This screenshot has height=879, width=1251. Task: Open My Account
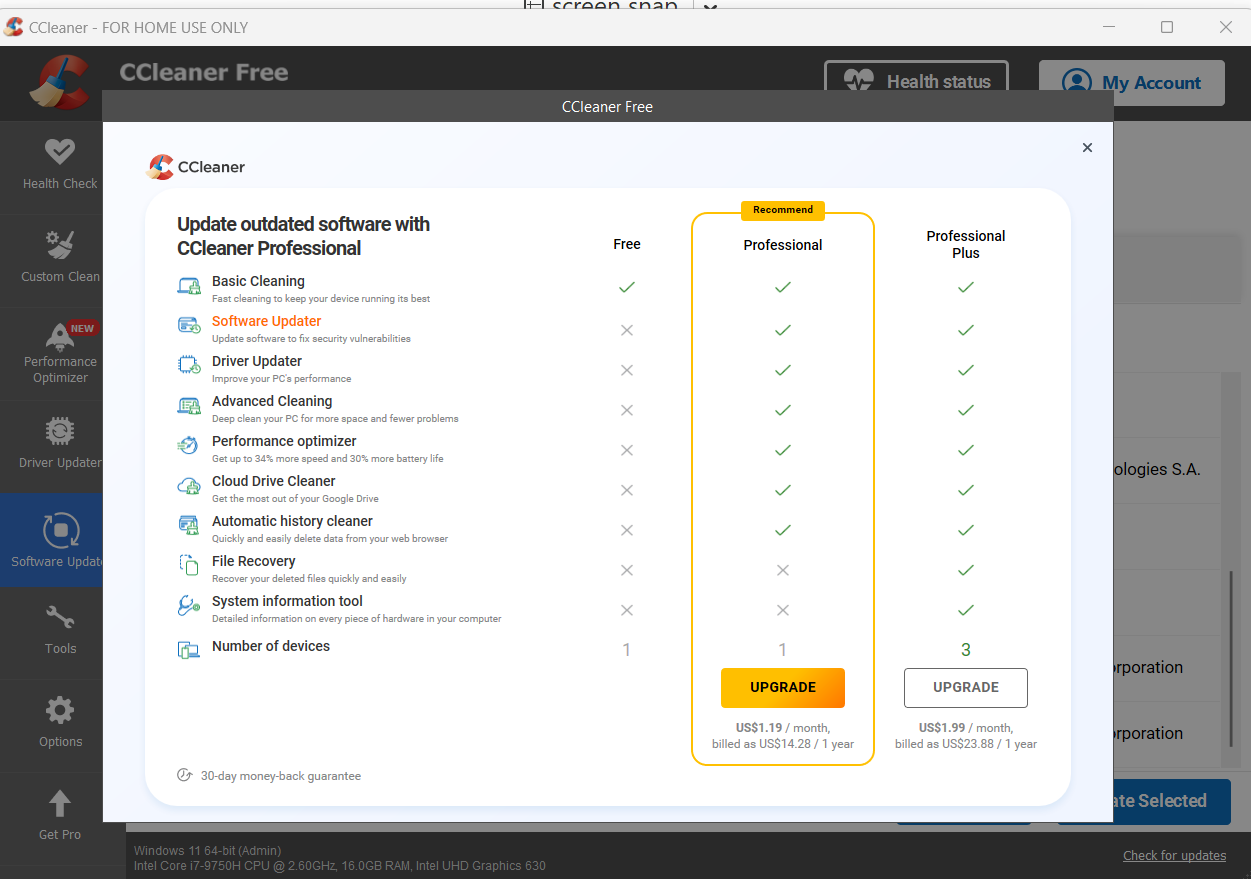point(1132,83)
